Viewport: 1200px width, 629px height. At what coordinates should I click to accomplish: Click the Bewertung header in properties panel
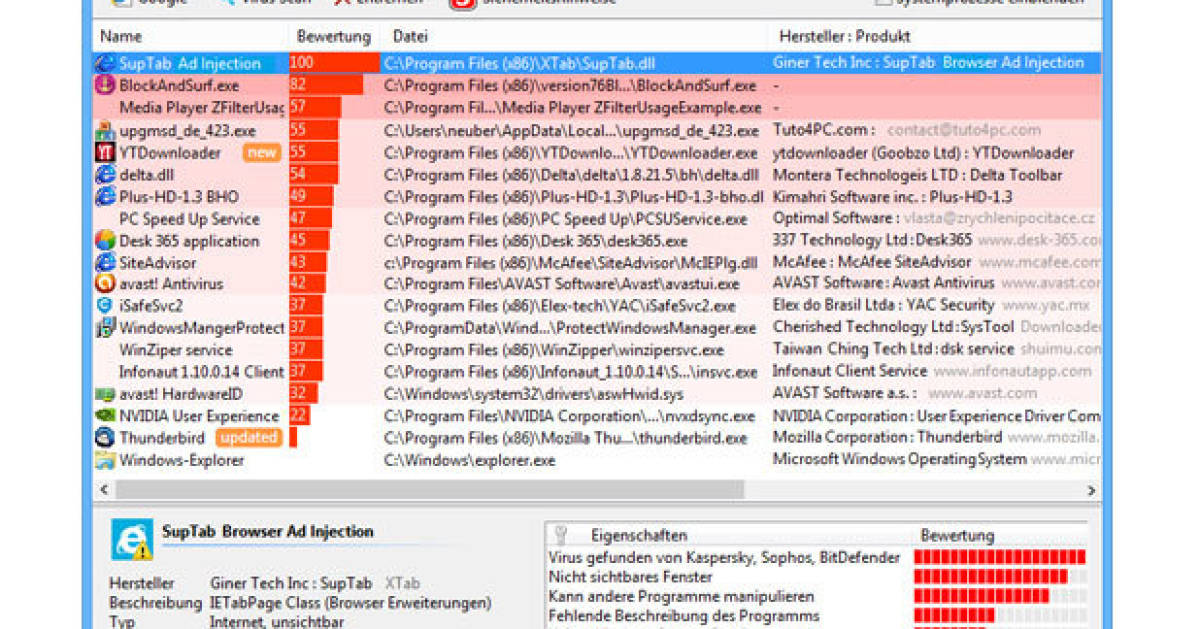[x=957, y=535]
